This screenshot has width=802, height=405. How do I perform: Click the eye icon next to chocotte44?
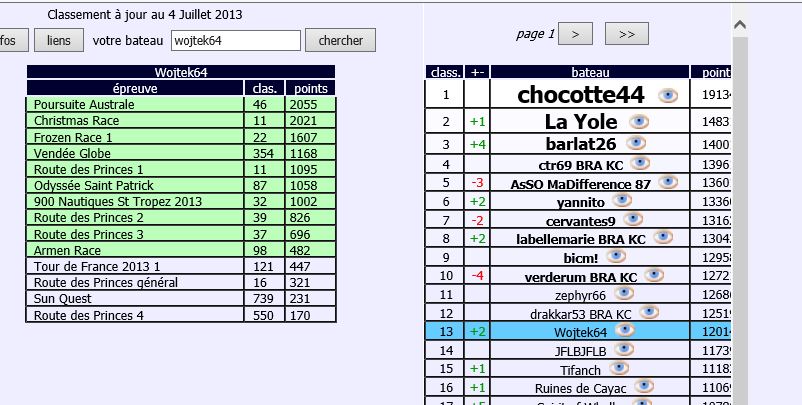click(668, 96)
